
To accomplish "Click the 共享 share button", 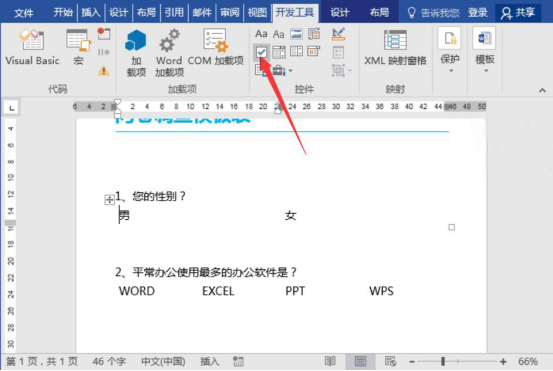I will [x=518, y=13].
